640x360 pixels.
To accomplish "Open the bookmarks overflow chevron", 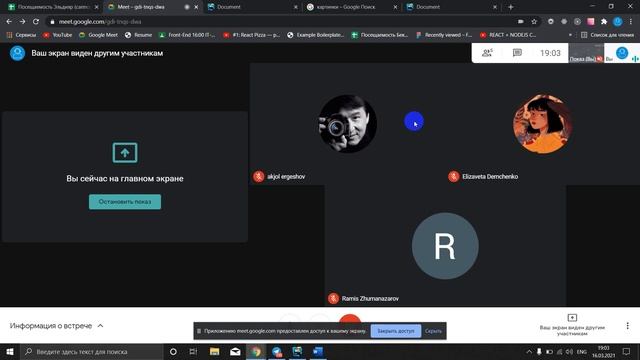I will [x=570, y=35].
